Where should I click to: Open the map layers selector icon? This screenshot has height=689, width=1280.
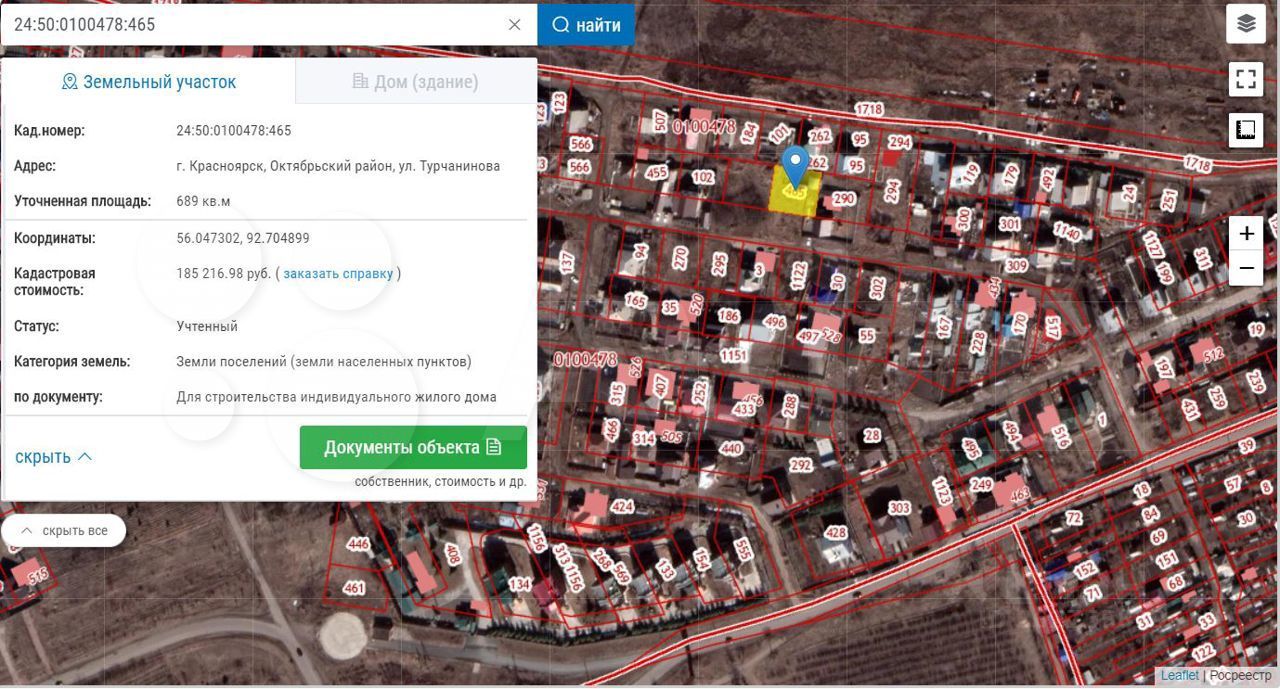(1245, 24)
